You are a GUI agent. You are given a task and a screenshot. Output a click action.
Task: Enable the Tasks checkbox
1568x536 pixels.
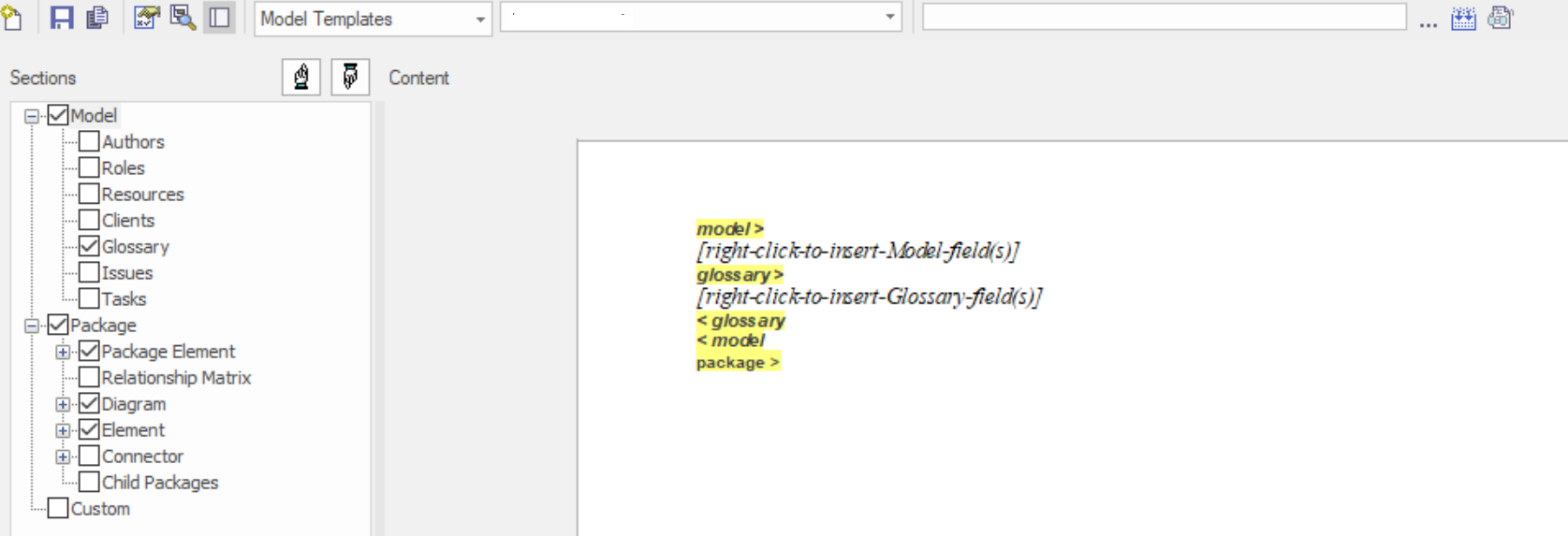click(x=89, y=298)
